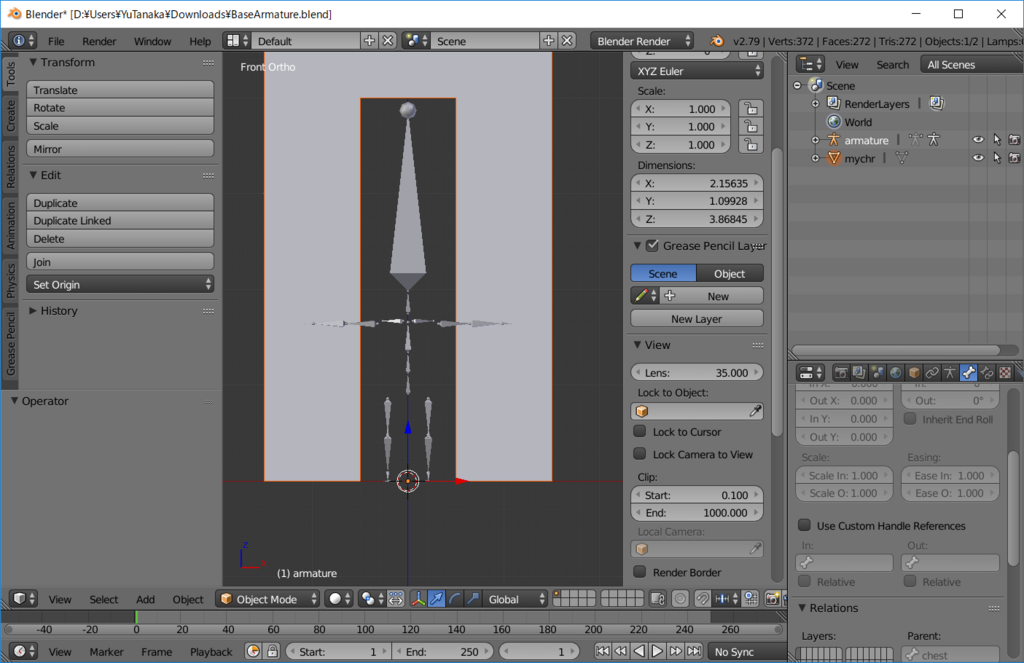
Task: Open the Render properties camera tab
Action: pyautogui.click(x=841, y=373)
